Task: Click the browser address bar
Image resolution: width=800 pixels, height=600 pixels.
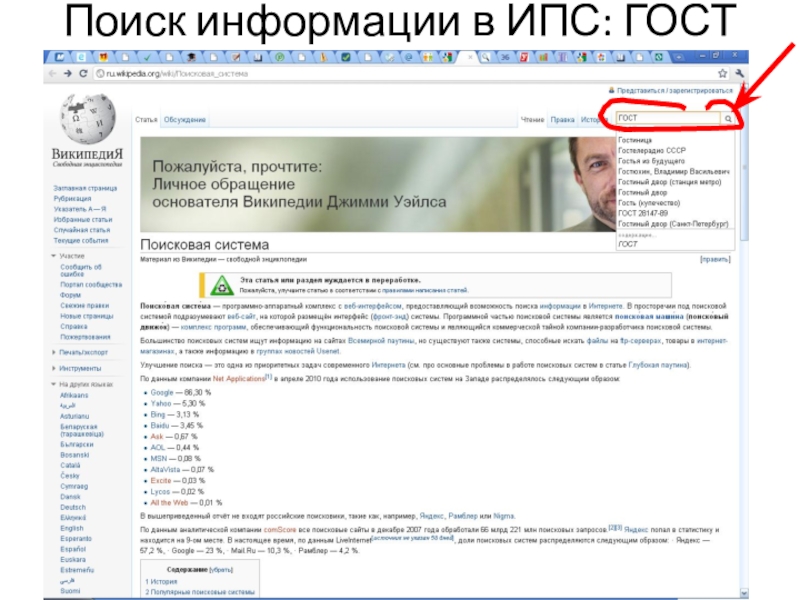Action: [406, 73]
